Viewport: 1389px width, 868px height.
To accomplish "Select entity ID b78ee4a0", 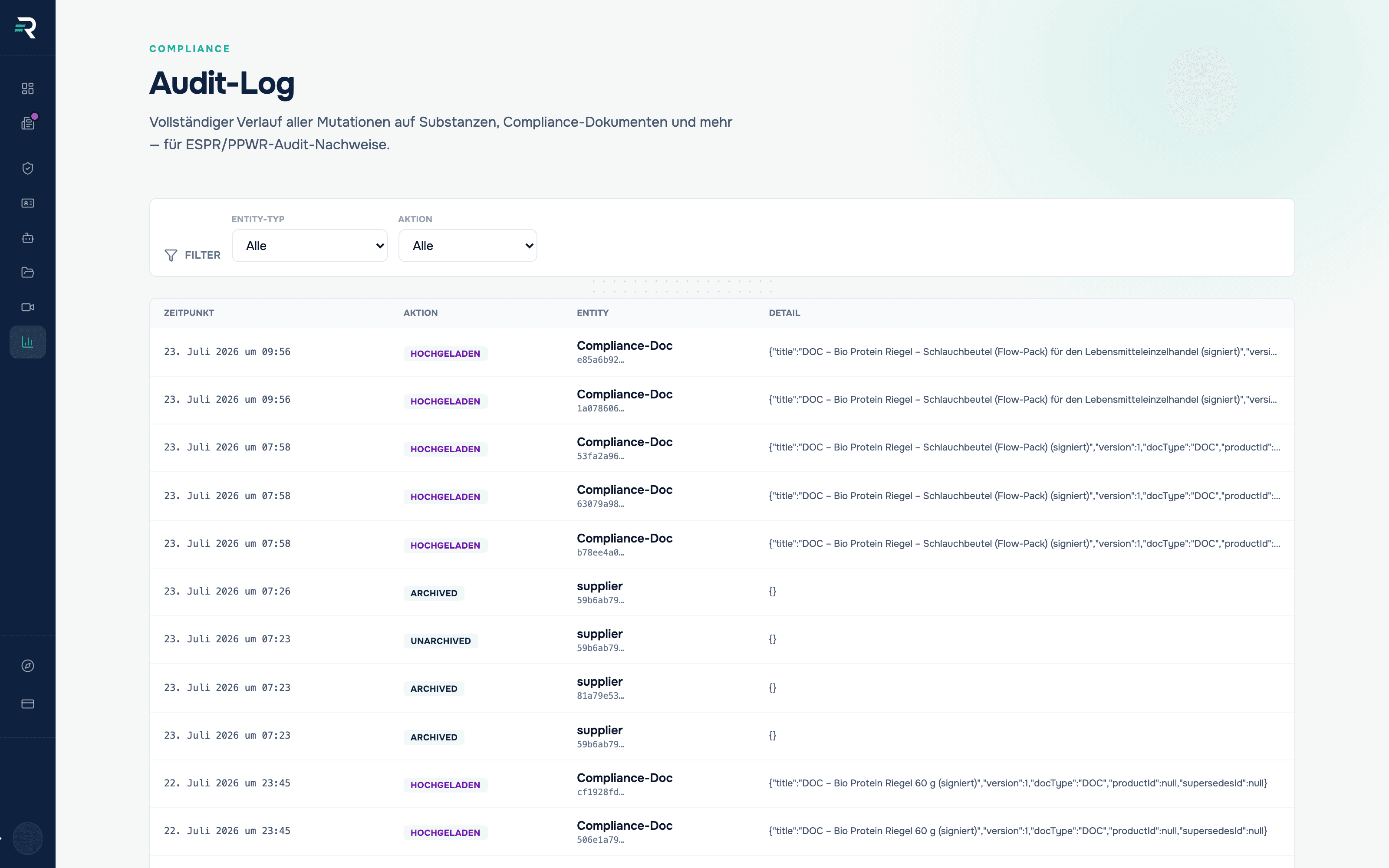I will [x=600, y=553].
